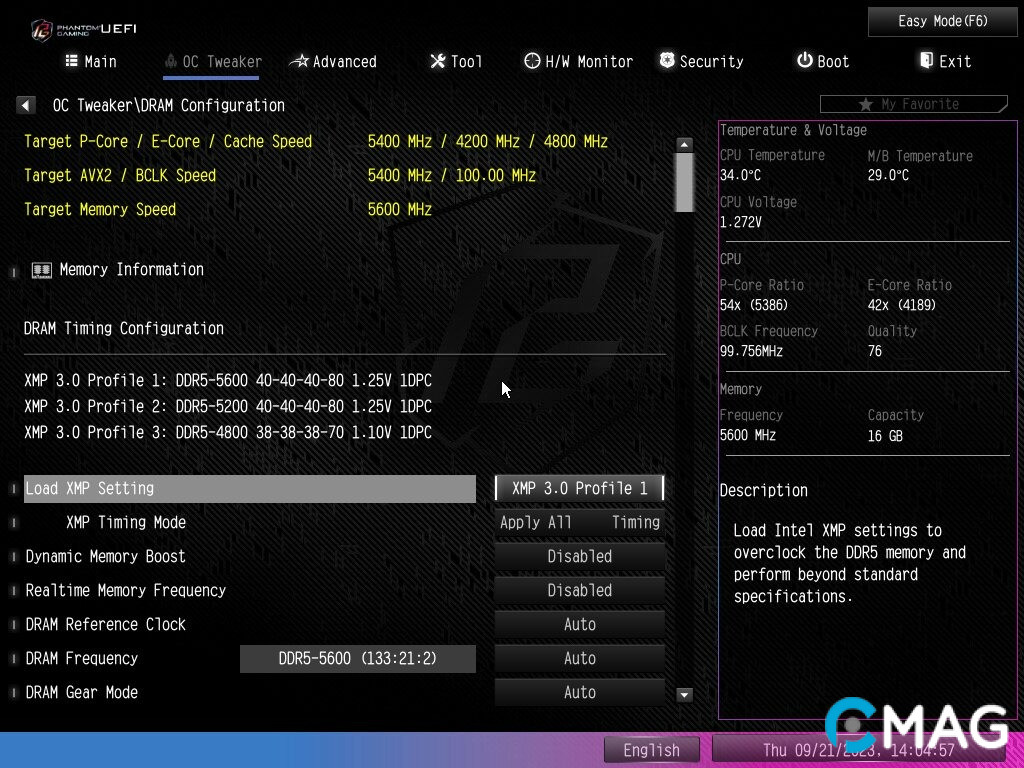Change DRAM Reference Clock from Auto
The image size is (1024, 768).
click(579, 624)
